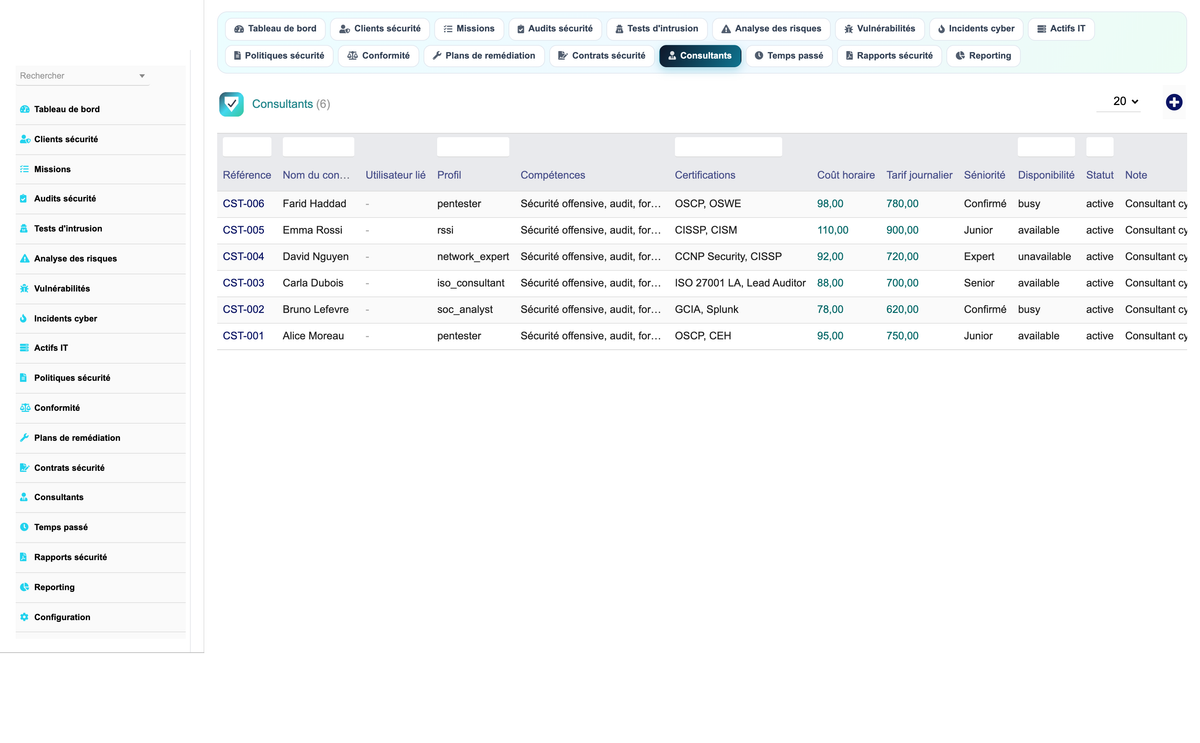Viewport: 1200px width, 743px height.
Task: Click the sidebar Reporting pie chart icon
Action: [24, 587]
